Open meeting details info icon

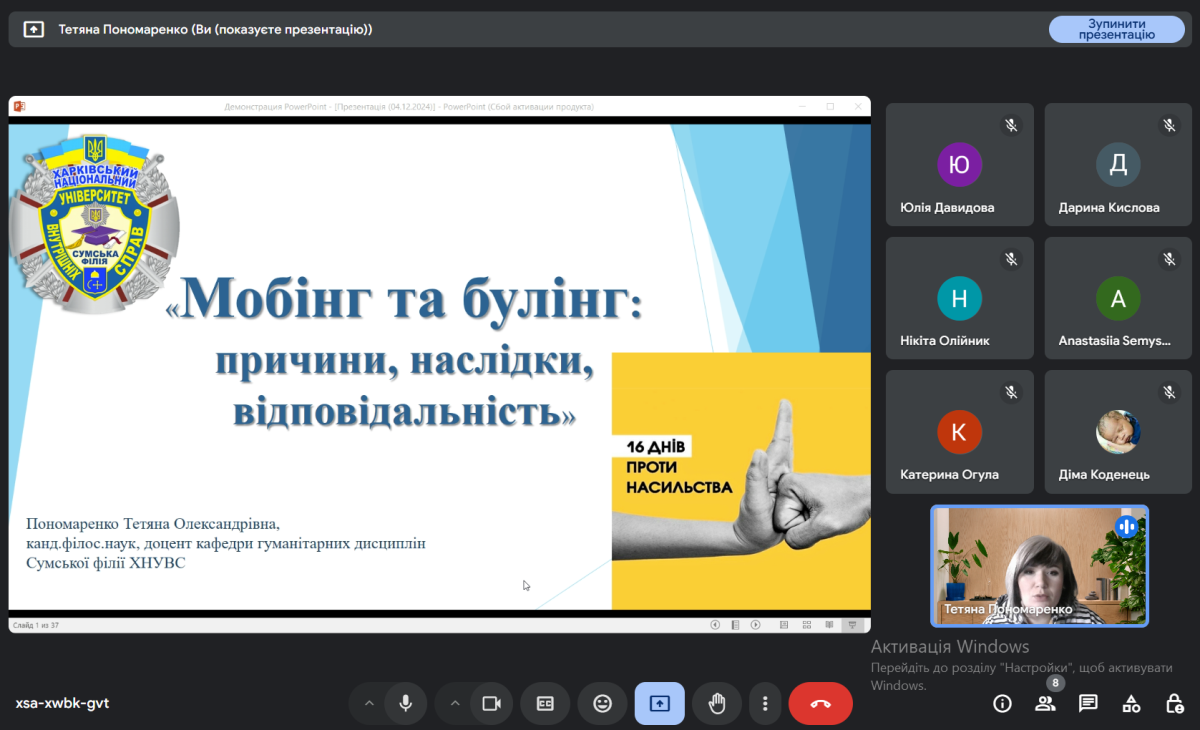(x=1002, y=703)
